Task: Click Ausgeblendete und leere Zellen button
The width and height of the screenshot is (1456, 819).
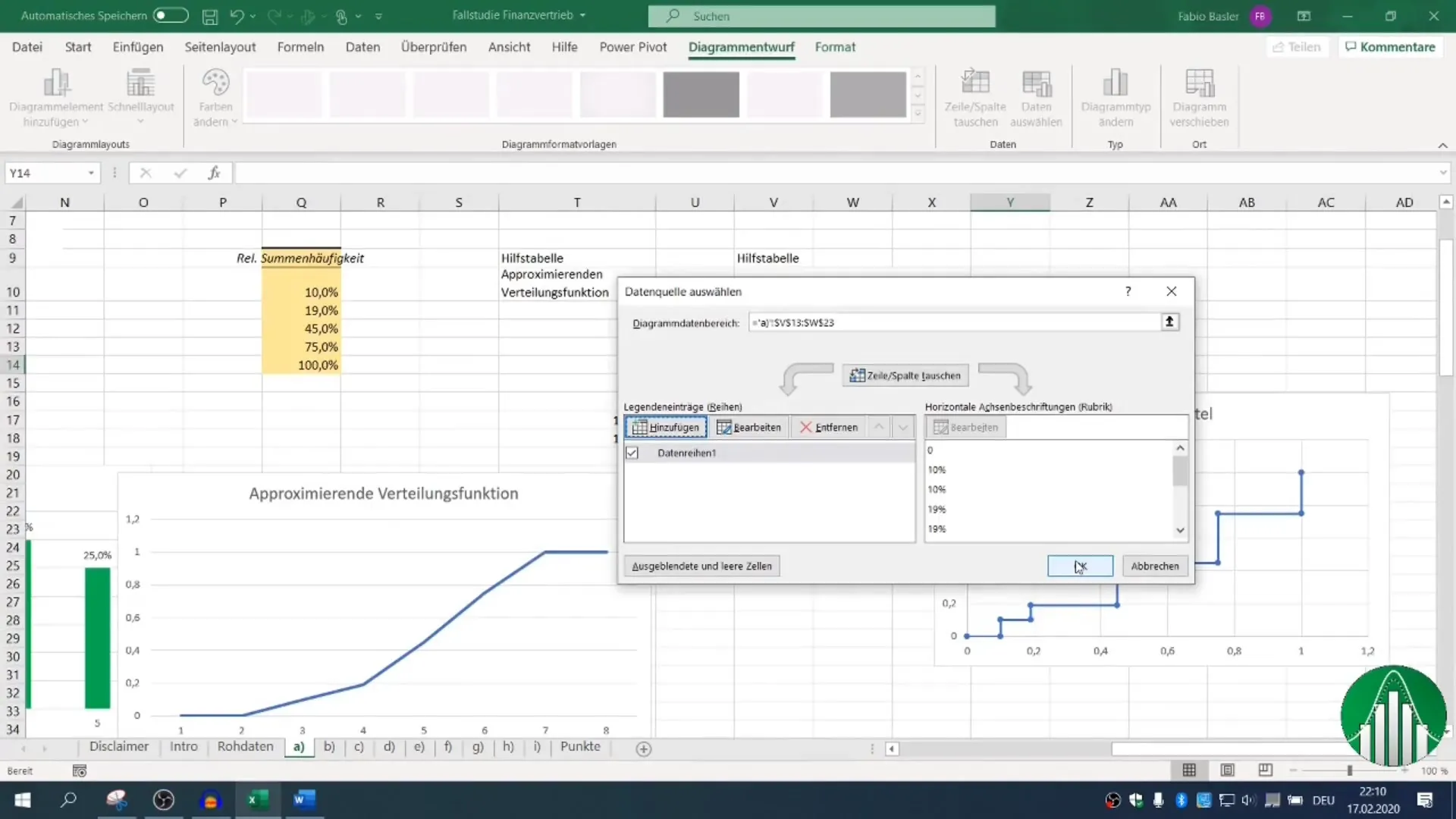Action: (701, 566)
